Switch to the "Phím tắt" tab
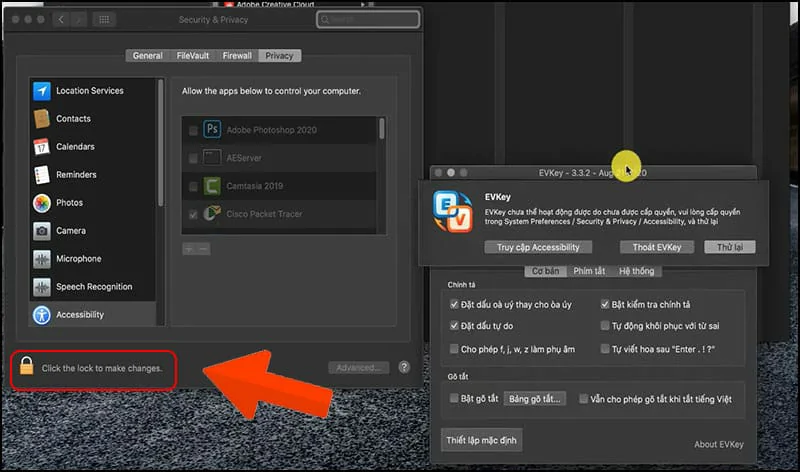 (589, 271)
